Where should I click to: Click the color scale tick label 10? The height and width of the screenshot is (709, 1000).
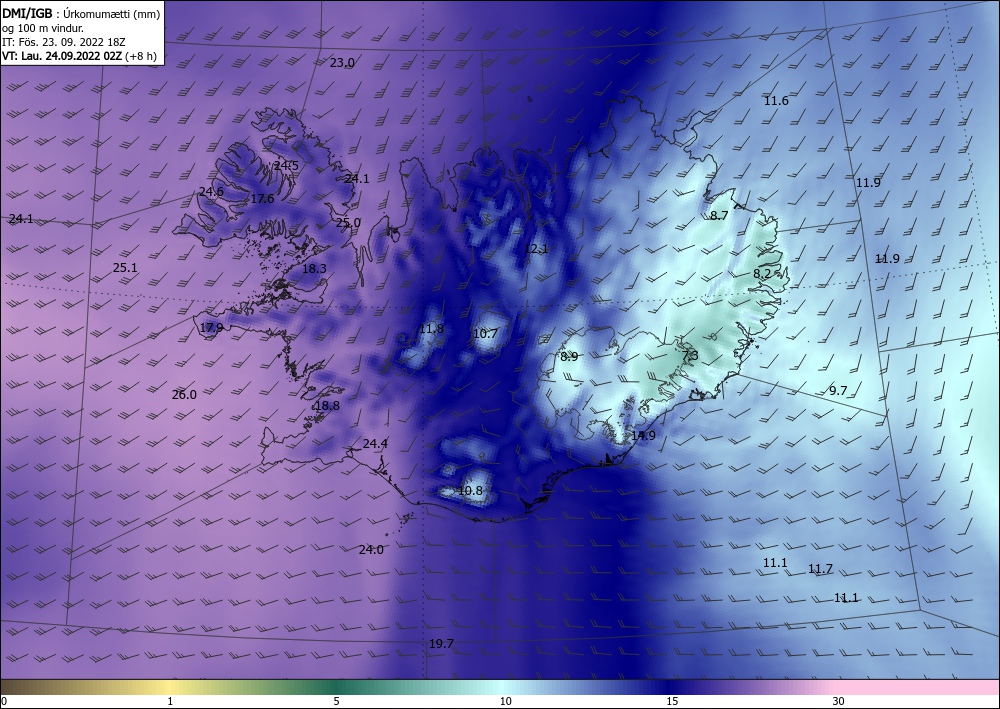(x=505, y=702)
